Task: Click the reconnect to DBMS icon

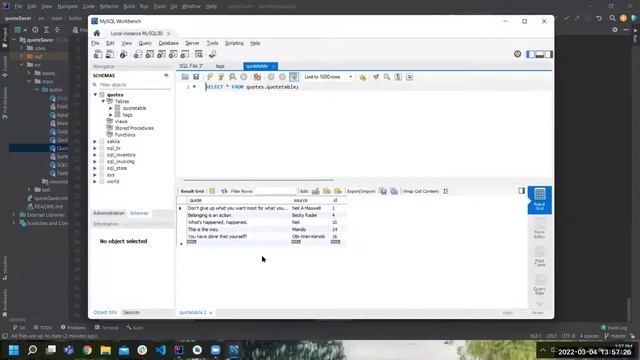Action: (x=212, y=54)
